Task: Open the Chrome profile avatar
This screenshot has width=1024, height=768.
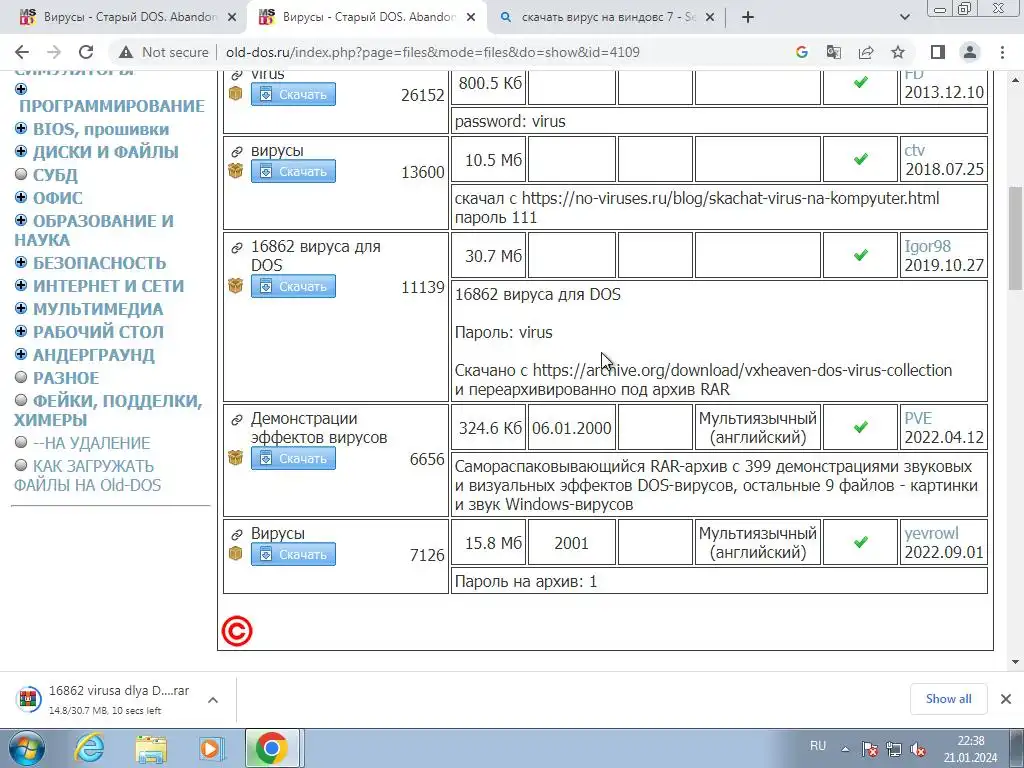Action: (x=970, y=52)
